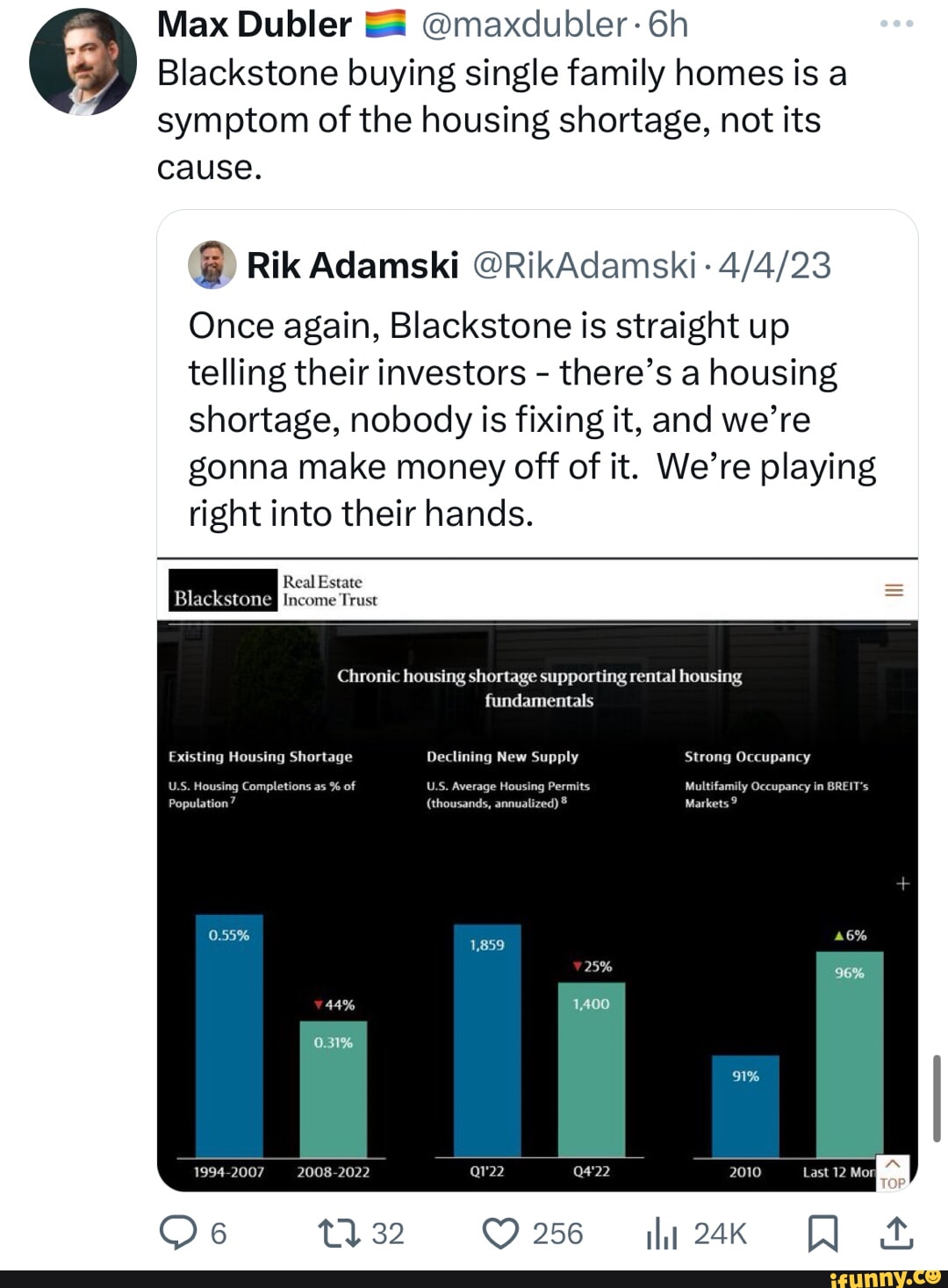The height and width of the screenshot is (1288, 948).
Task: Open Rik Adamski's quoted tweet text
Action: (532, 419)
